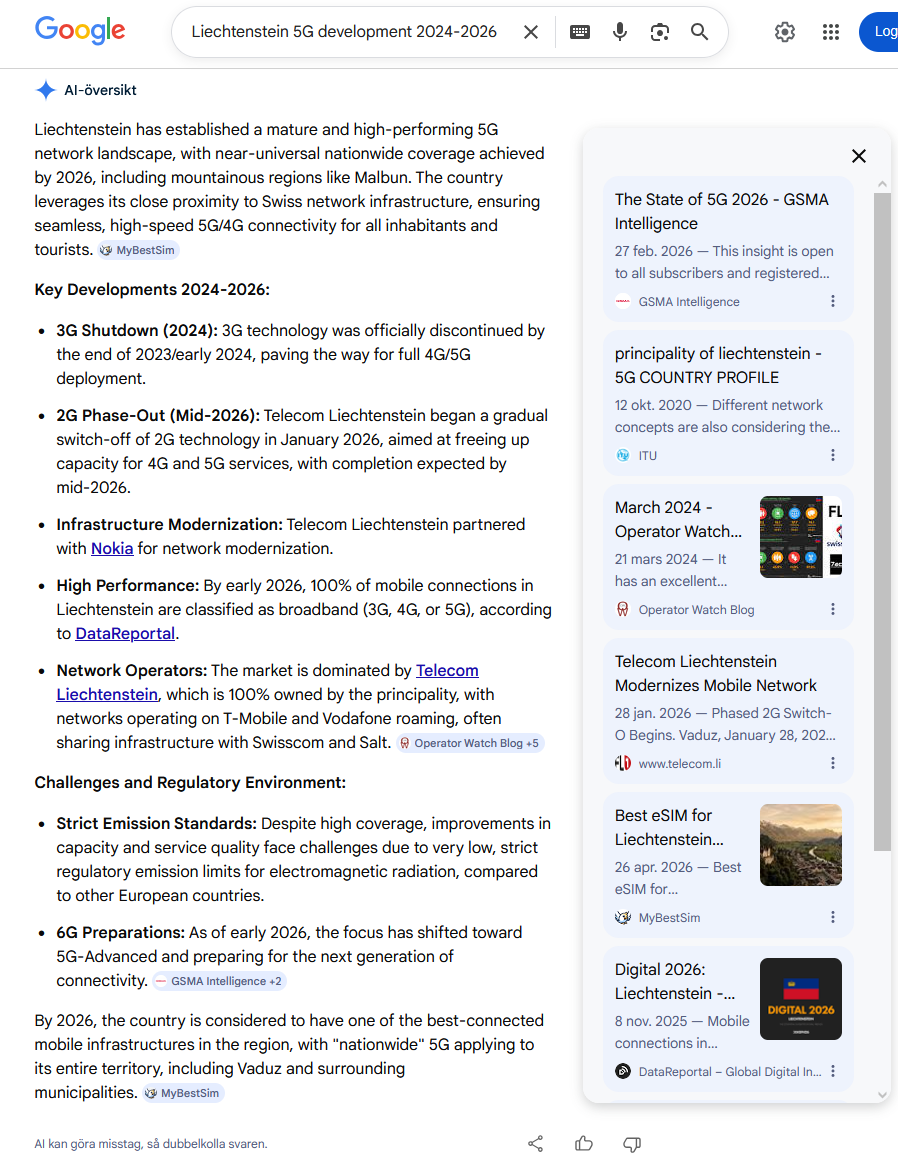Open the on-screen keyboard input tool
Viewport: 898px width, 1157px height.
coord(580,32)
